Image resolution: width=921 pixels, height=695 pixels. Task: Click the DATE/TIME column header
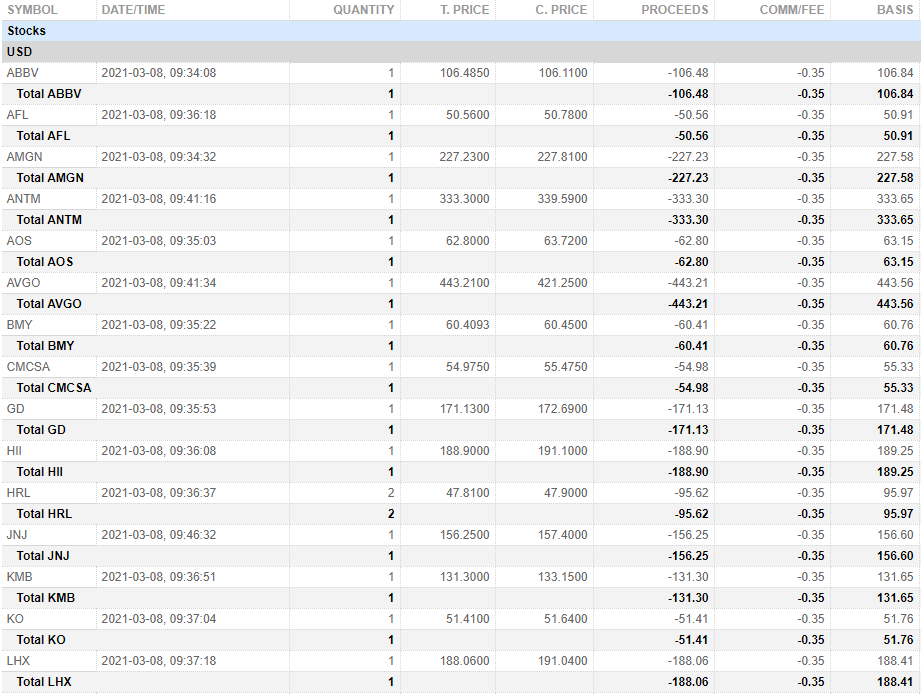[x=133, y=10]
